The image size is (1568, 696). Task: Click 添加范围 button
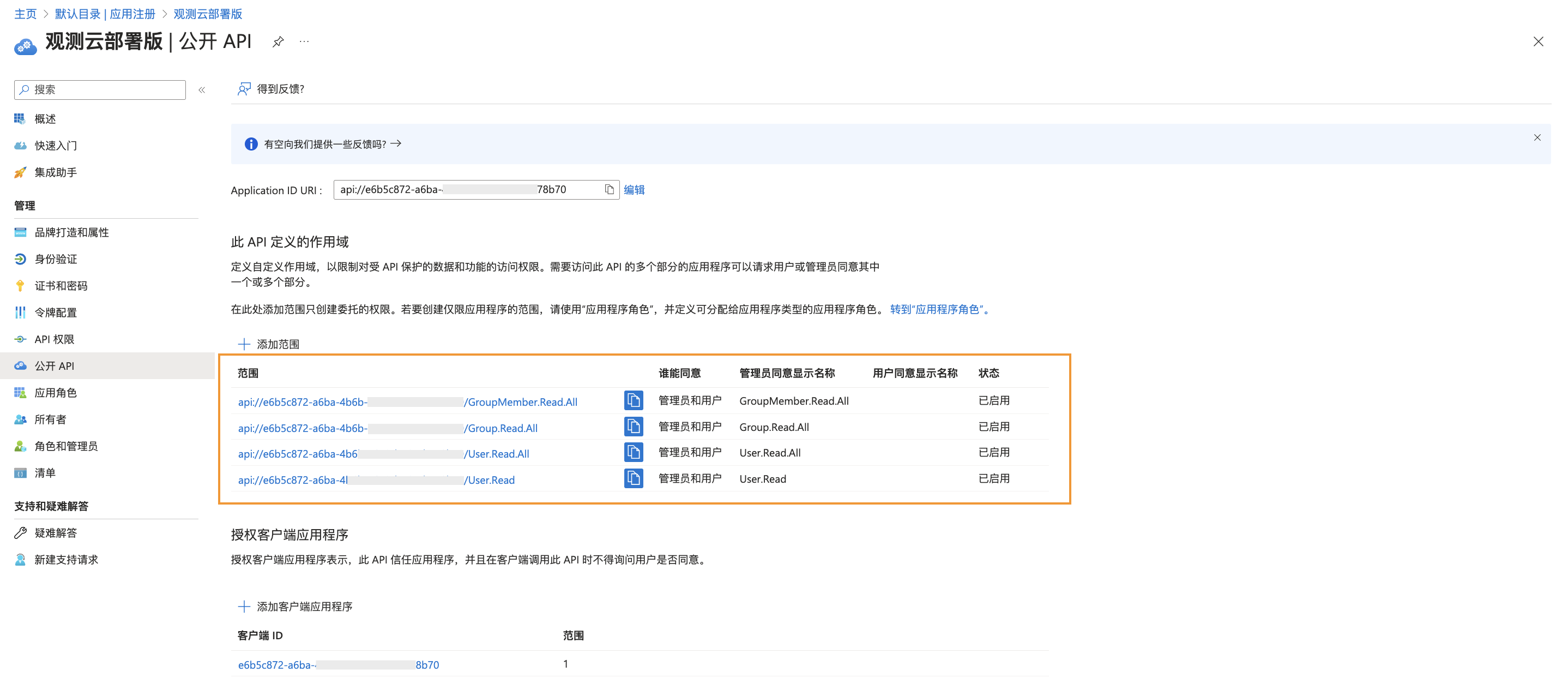click(x=268, y=344)
